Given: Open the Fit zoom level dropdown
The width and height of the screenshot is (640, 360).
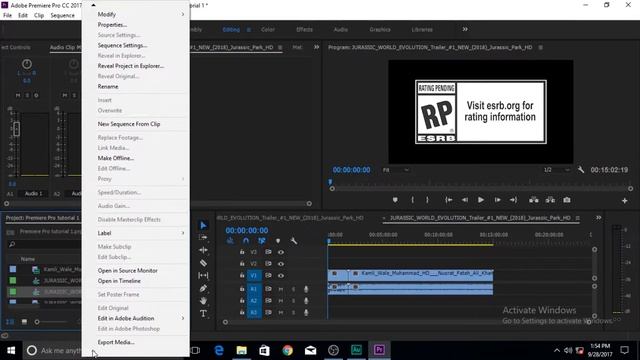Looking at the screenshot, I should [396, 170].
